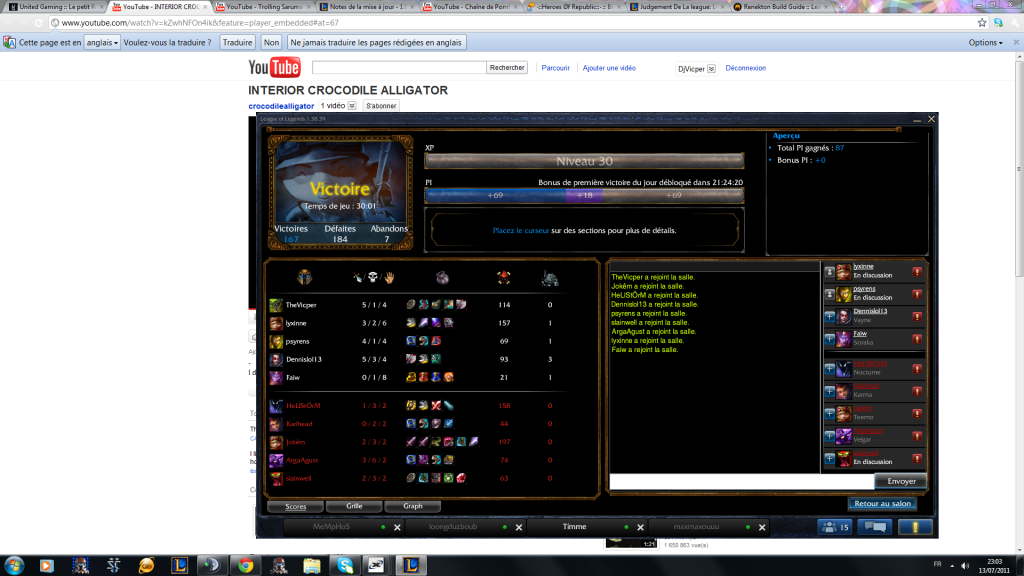Open the maxmaxouuu chat tab
The width and height of the screenshot is (1024, 576).
pos(696,526)
